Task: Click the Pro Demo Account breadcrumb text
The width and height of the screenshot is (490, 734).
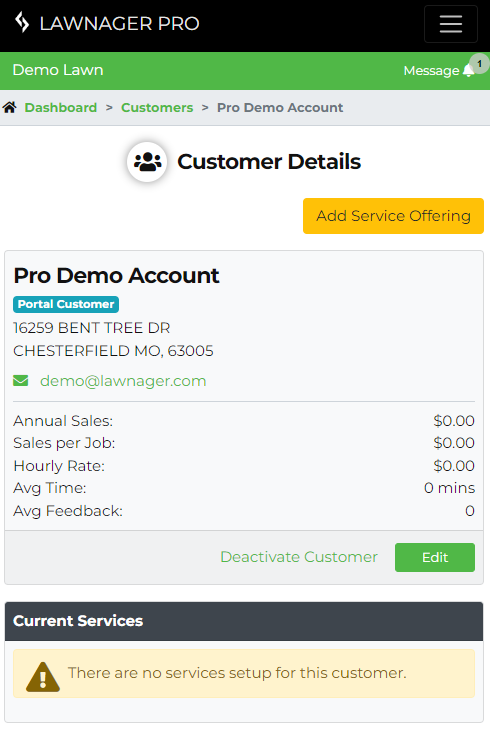Action: (x=280, y=108)
